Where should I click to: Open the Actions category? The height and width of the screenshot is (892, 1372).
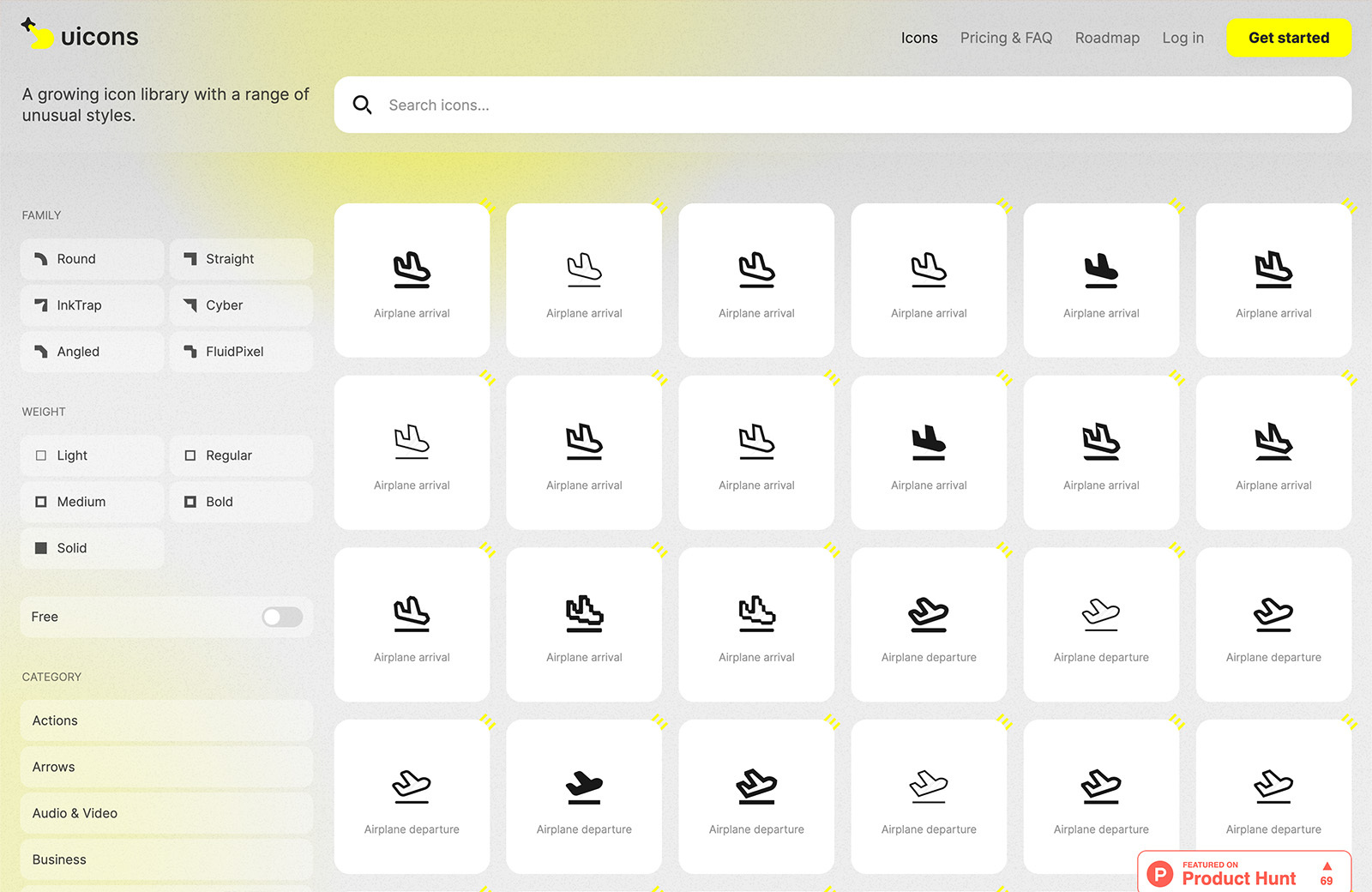click(x=166, y=720)
